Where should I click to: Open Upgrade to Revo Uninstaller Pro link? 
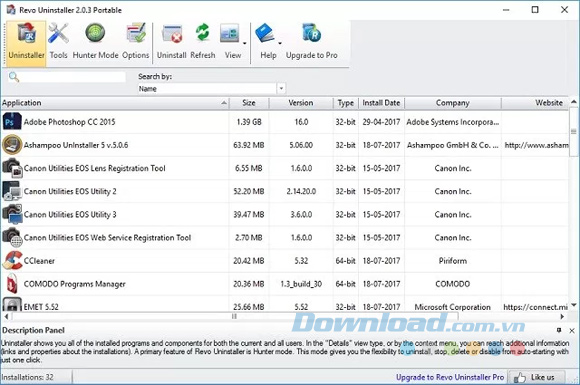(450, 377)
